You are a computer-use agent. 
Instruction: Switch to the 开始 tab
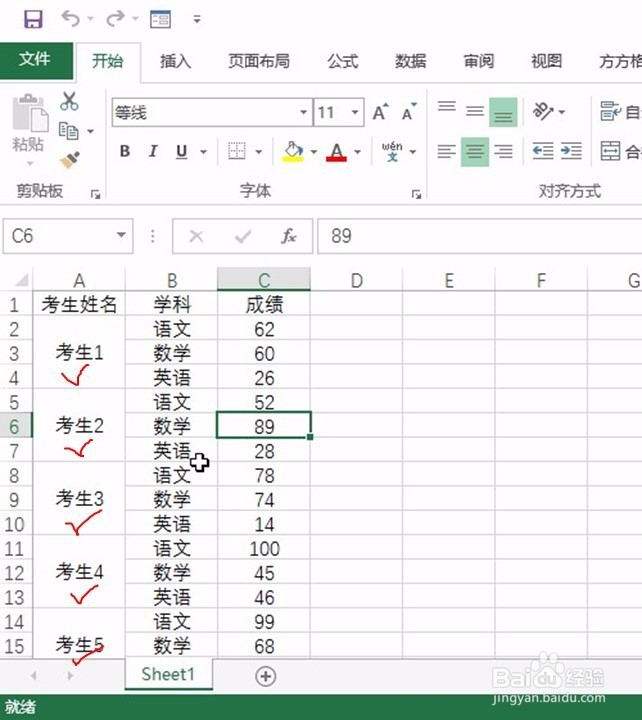(108, 61)
